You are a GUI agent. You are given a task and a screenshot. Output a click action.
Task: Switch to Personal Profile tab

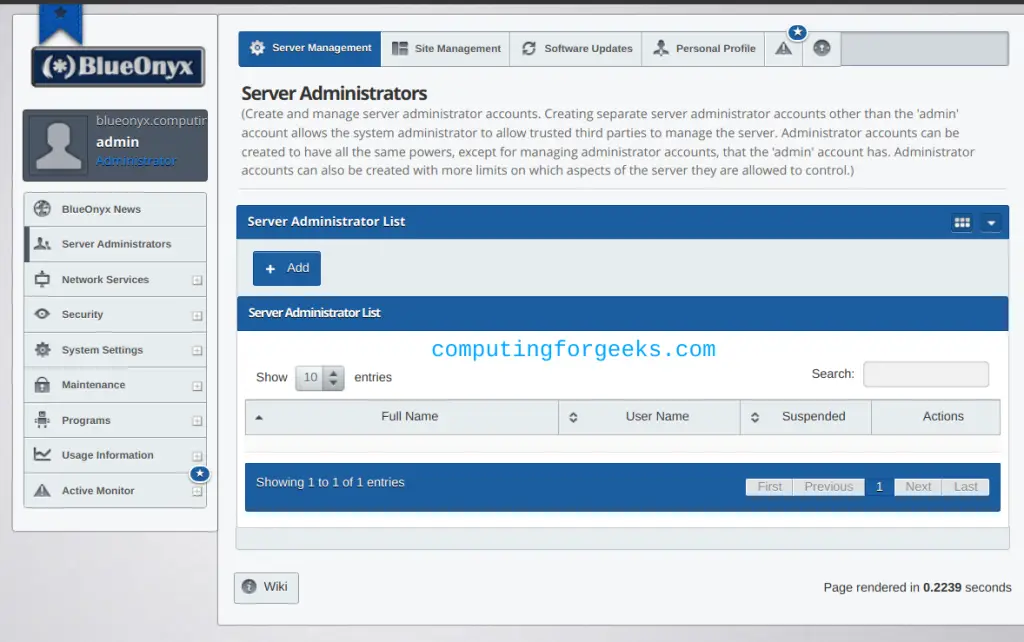pyautogui.click(x=703, y=48)
